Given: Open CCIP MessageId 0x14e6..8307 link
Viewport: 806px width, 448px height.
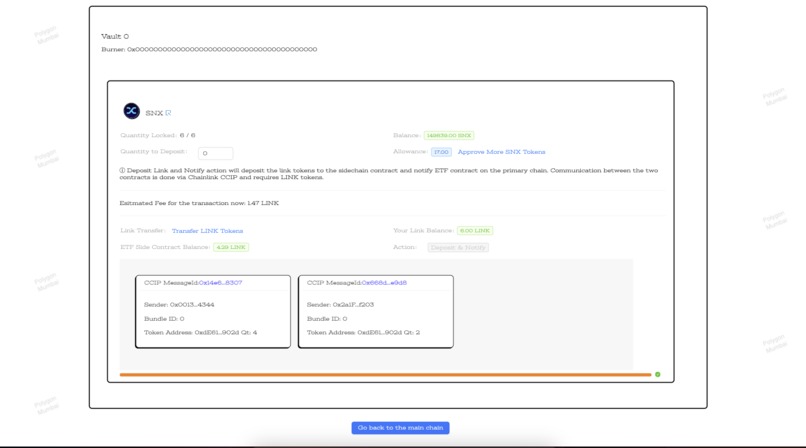Looking at the screenshot, I should [x=220, y=283].
